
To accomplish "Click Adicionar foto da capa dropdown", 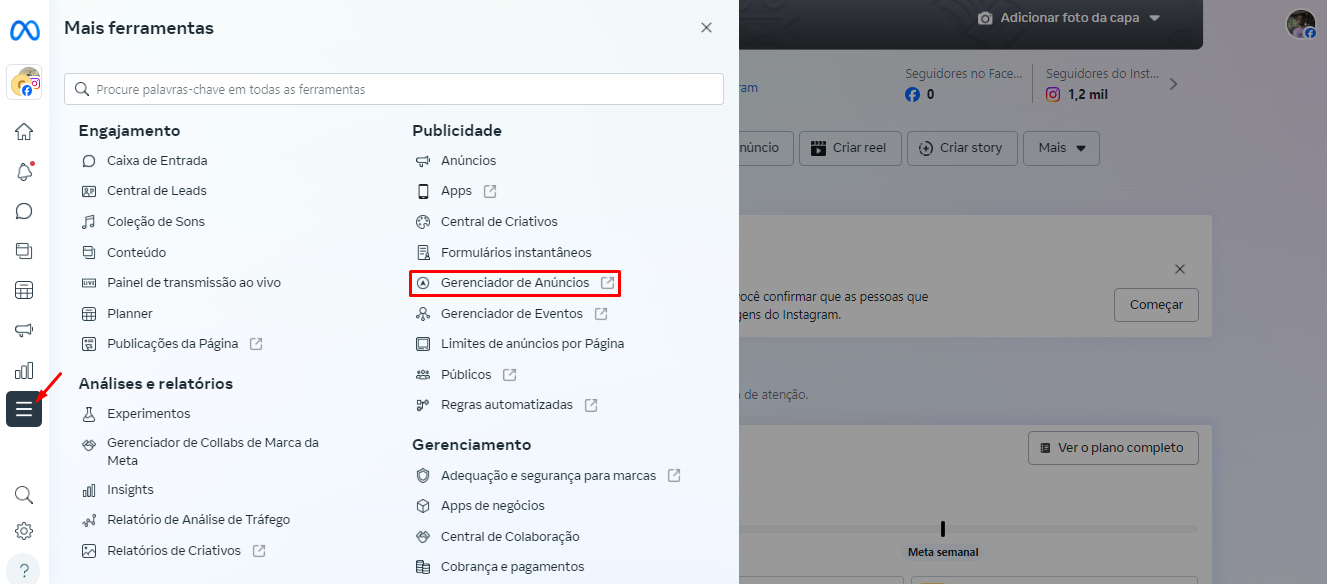I will click(1069, 18).
